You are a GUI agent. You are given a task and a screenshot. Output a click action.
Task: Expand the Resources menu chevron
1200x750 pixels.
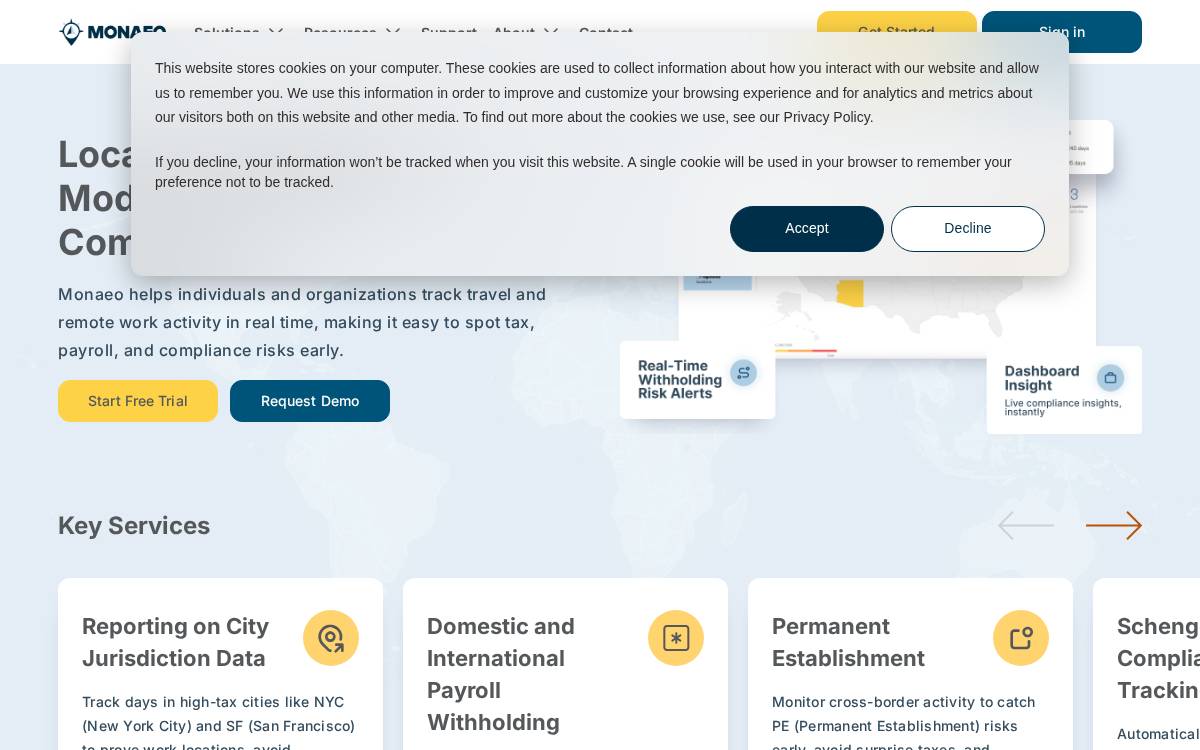393,31
